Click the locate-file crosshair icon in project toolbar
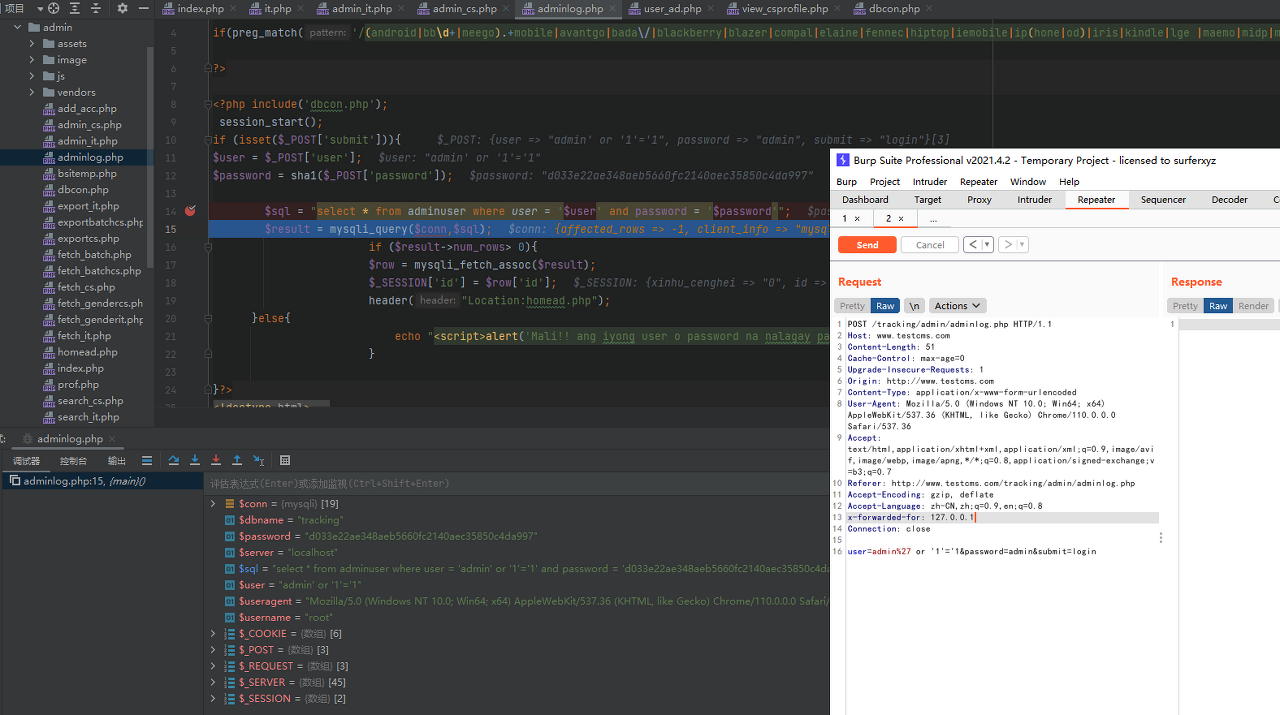Image resolution: width=1280 pixels, height=715 pixels. coord(54,8)
